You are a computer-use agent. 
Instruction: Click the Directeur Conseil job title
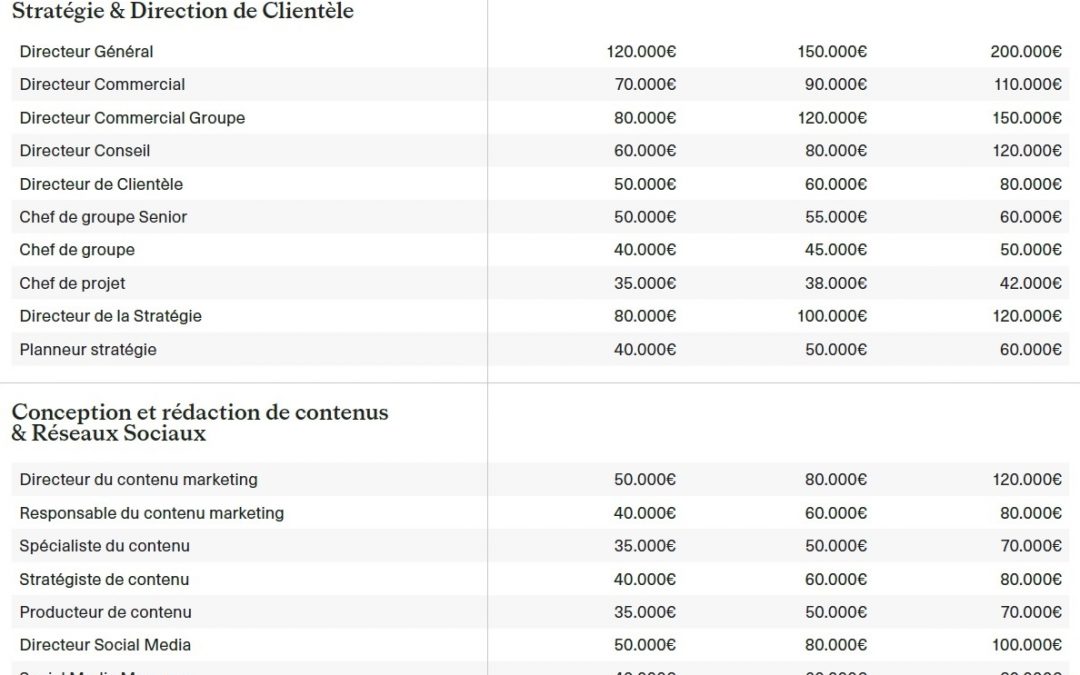[x=85, y=151]
